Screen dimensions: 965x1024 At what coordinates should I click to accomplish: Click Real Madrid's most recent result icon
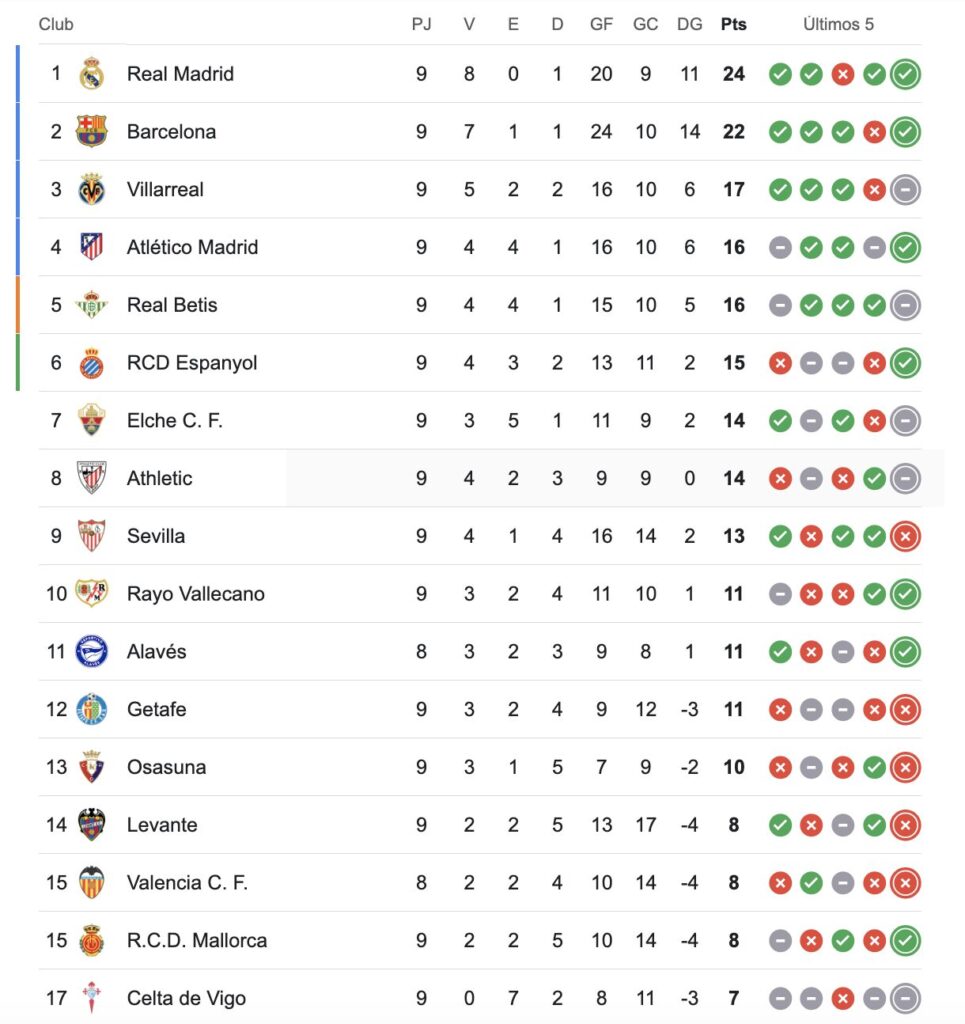tap(906, 74)
